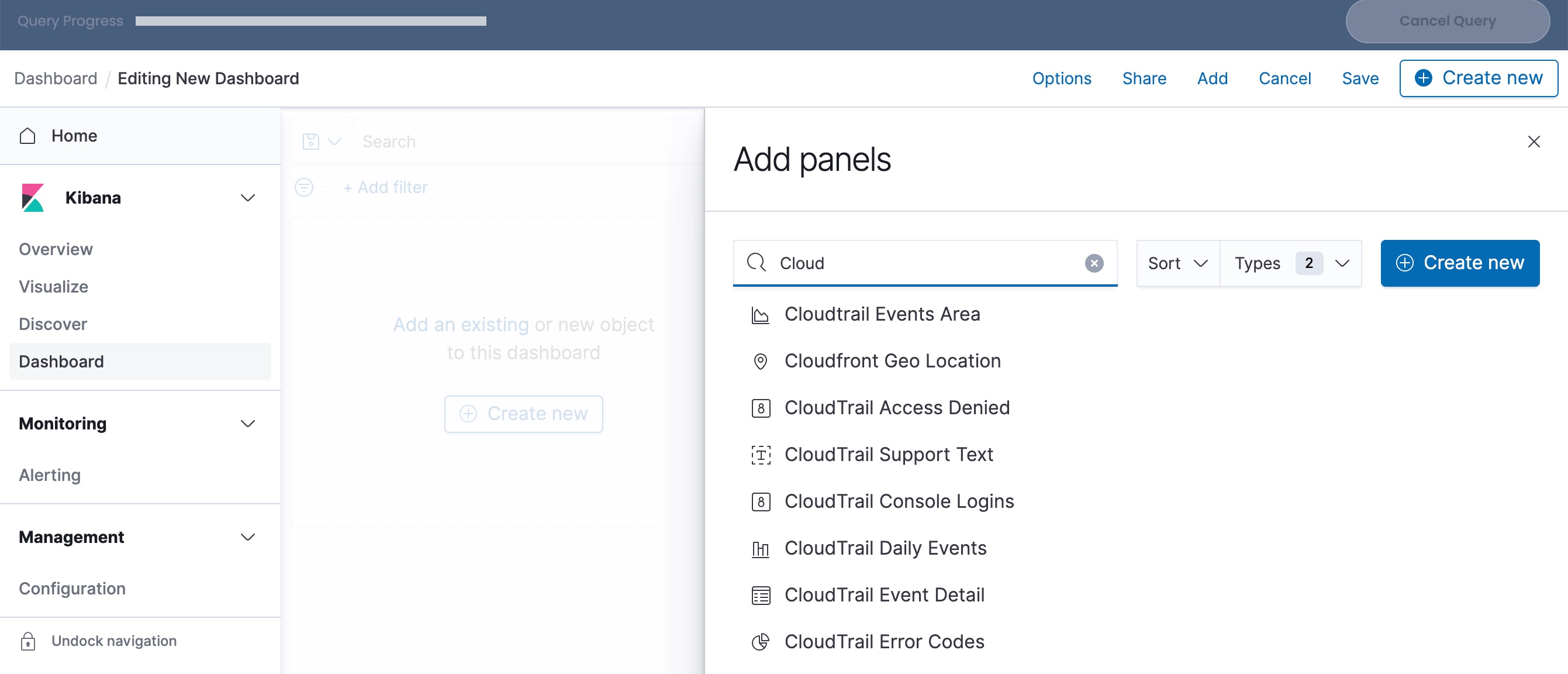The height and width of the screenshot is (674, 1568).
Task: Click Home in the sidebar
Action: coord(74,135)
